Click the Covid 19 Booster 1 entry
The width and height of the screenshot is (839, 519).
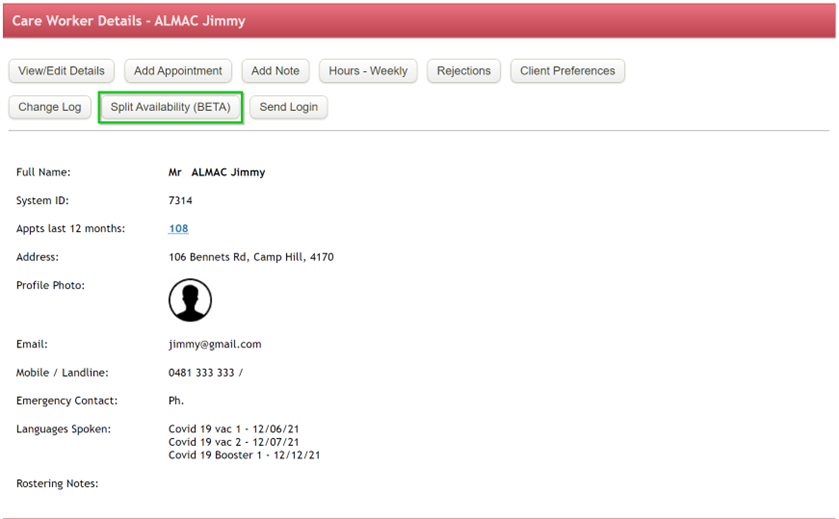click(x=243, y=455)
